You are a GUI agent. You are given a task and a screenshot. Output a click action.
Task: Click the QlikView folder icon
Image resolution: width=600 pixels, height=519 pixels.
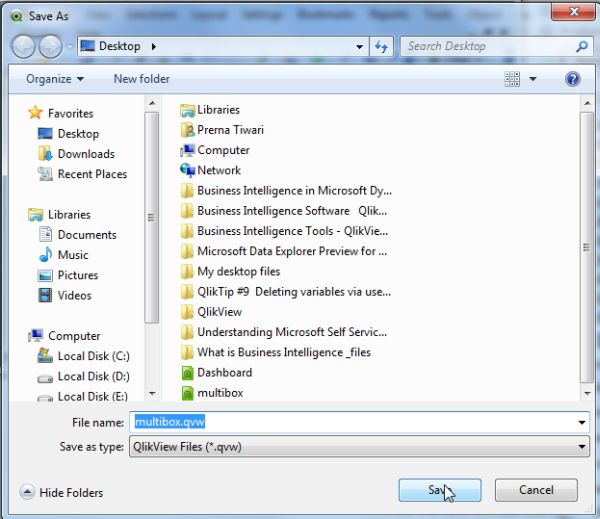click(187, 312)
